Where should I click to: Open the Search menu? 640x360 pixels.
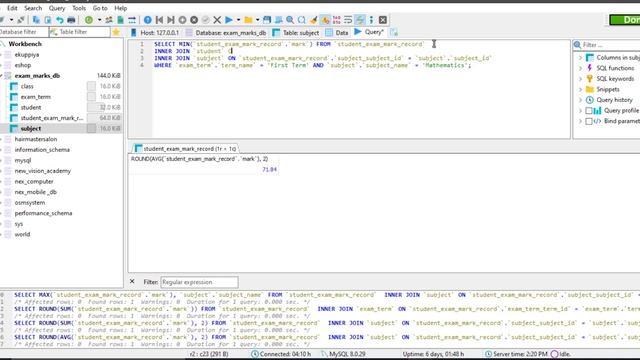coord(33,8)
